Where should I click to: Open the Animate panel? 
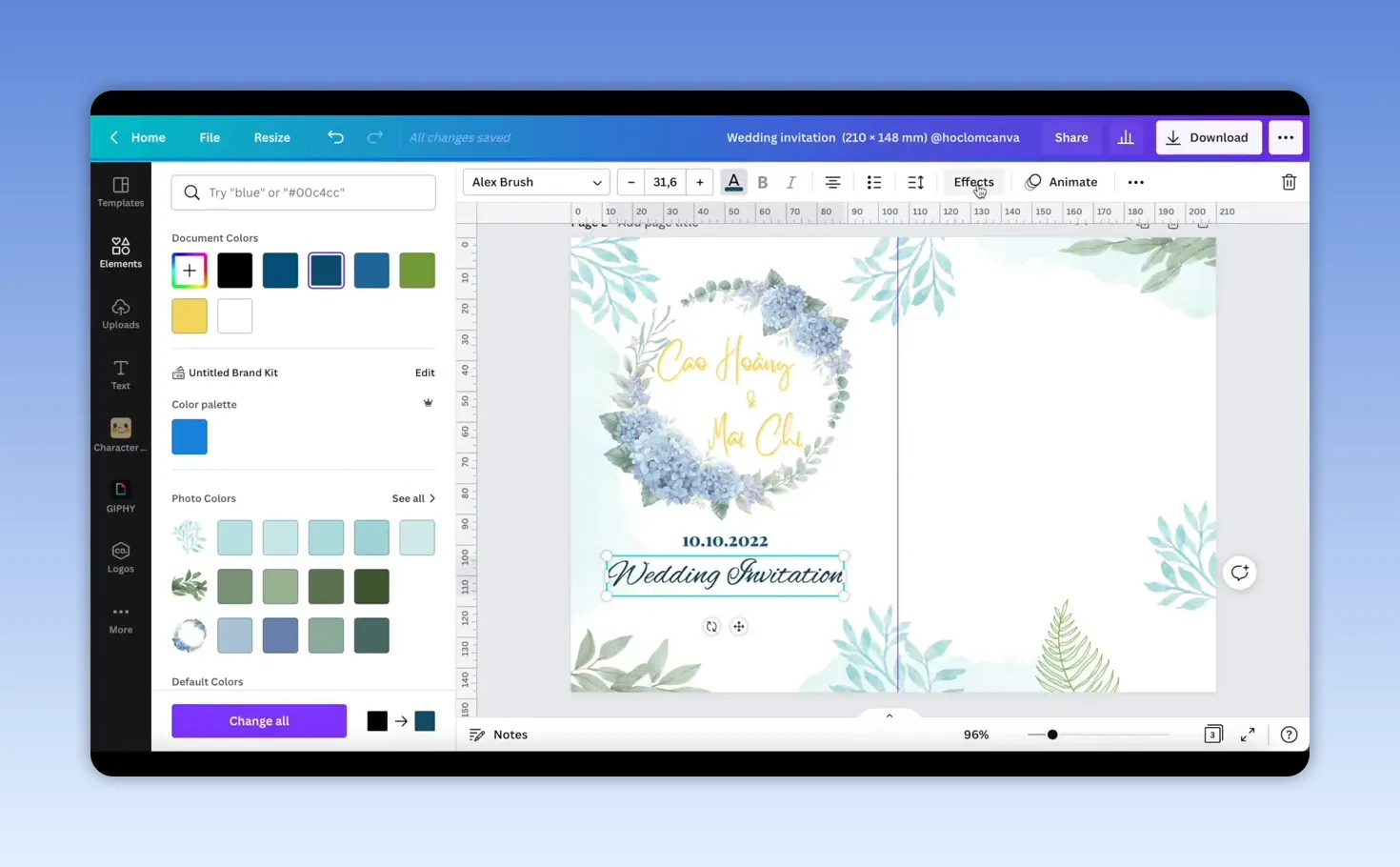(1061, 182)
